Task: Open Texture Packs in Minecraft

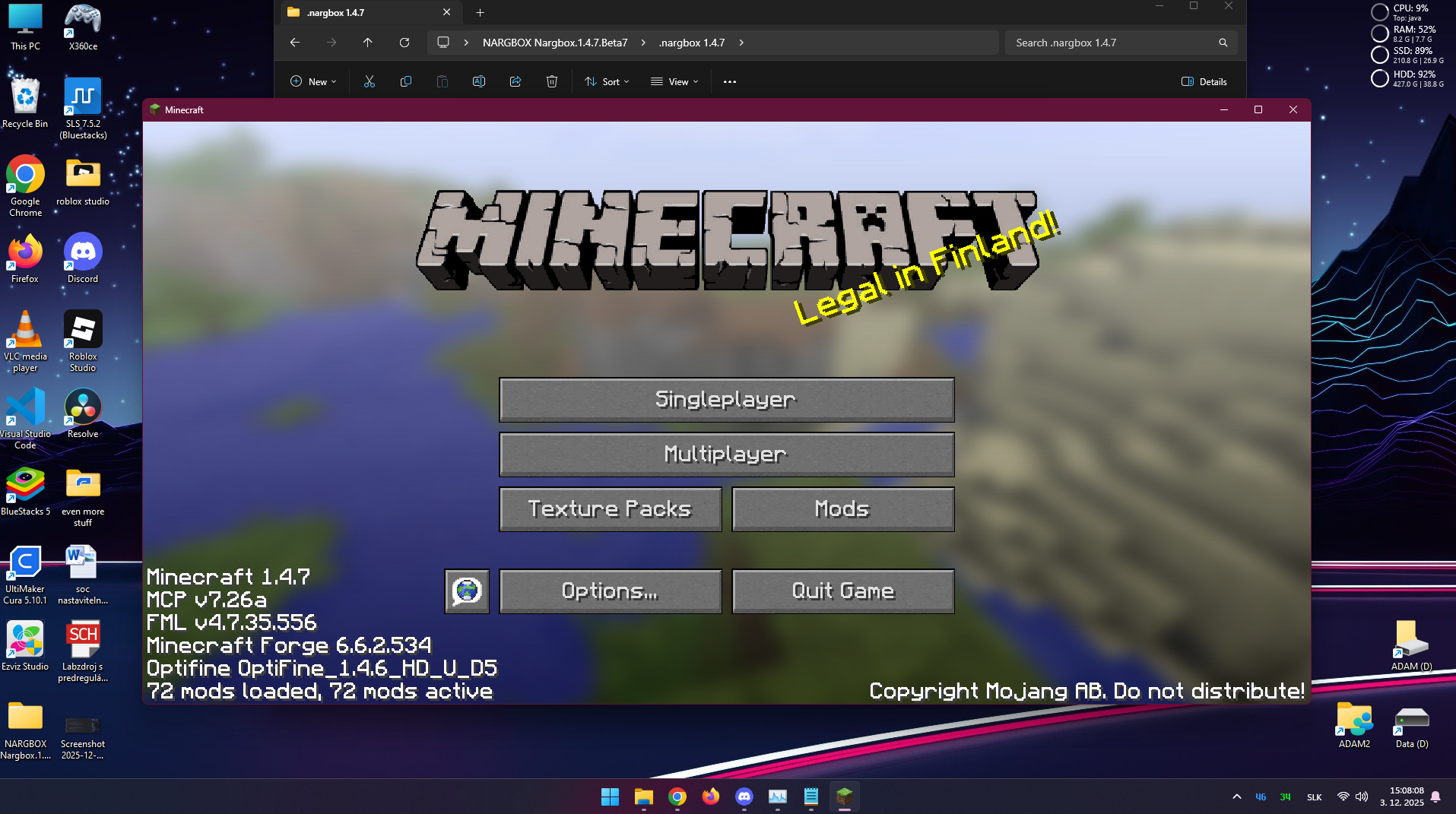Action: click(610, 509)
